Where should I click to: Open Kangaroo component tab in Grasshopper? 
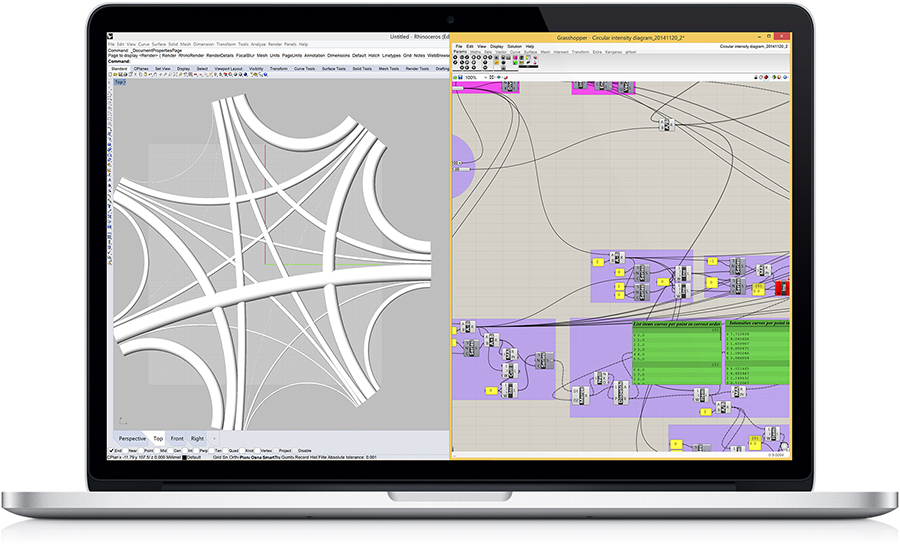[614, 52]
